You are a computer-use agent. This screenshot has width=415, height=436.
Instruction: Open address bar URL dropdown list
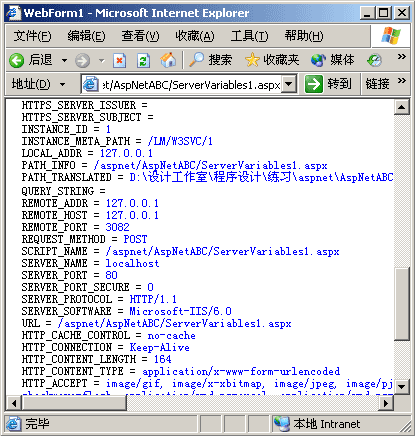(x=289, y=84)
